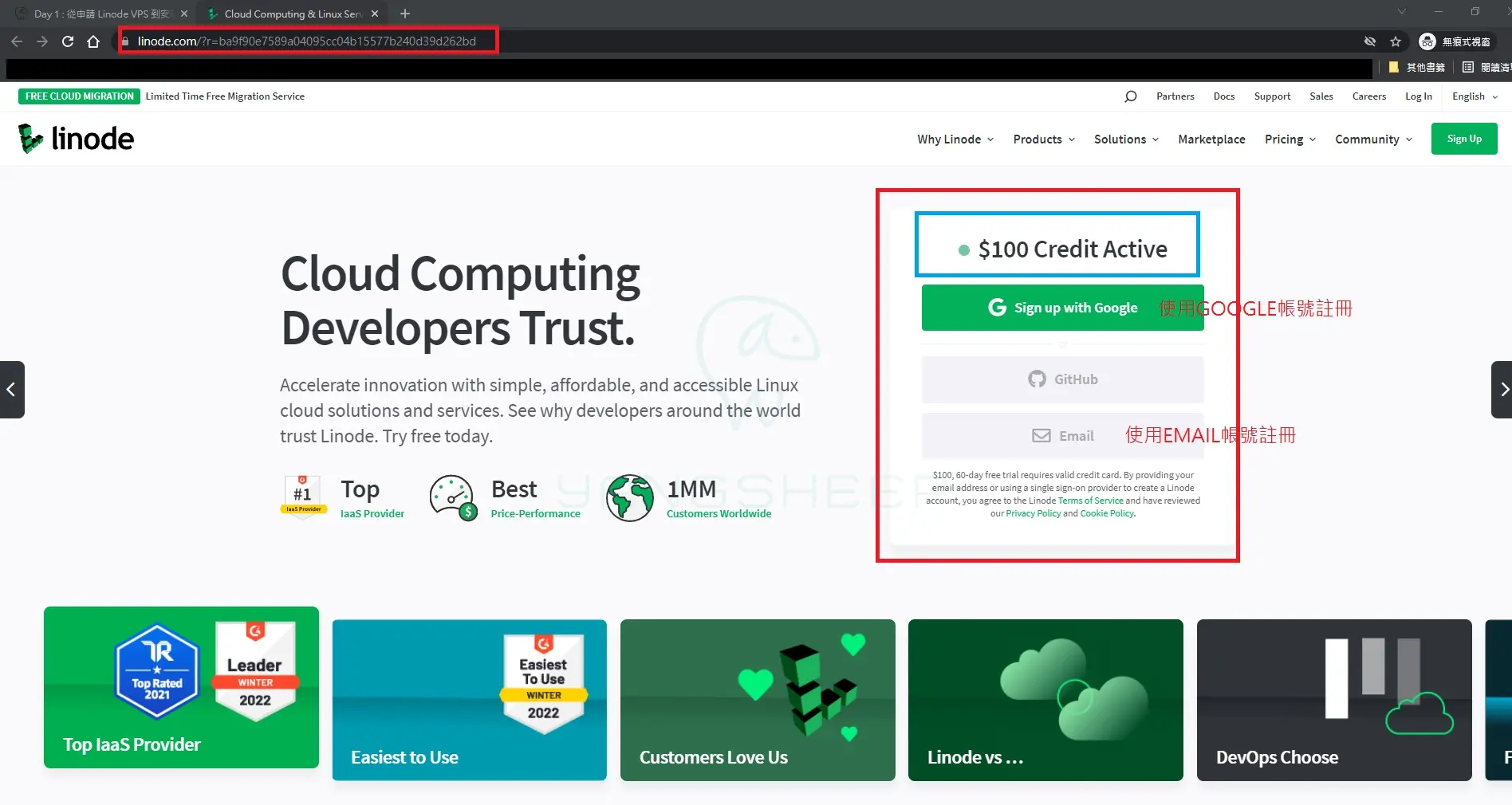Open Limited Time Free Migration Service link
The width and height of the screenshot is (1512, 805).
point(225,96)
